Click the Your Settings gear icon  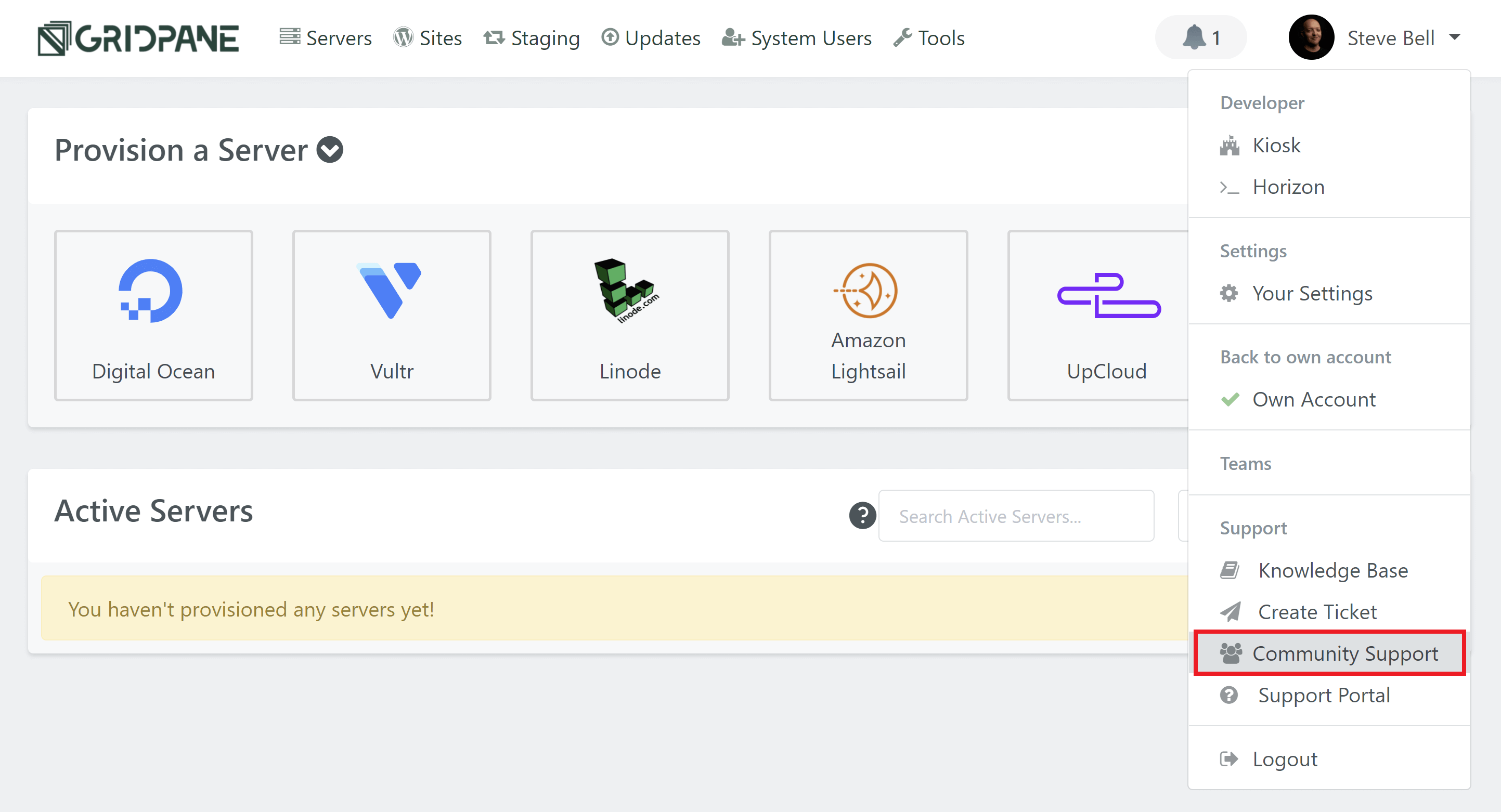[x=1229, y=293]
